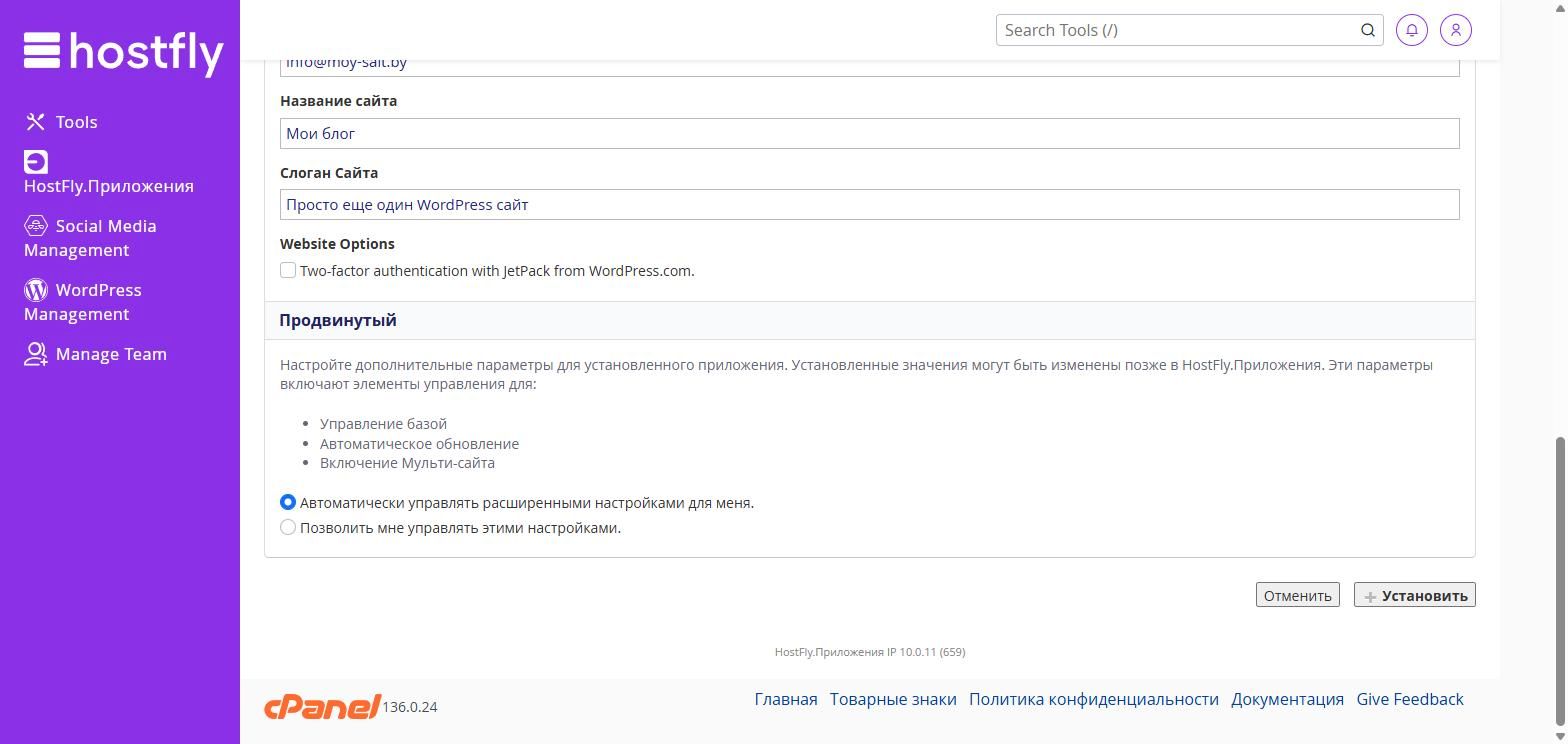The width and height of the screenshot is (1568, 744).
Task: Click the Название сайта text field
Action: coord(870,133)
